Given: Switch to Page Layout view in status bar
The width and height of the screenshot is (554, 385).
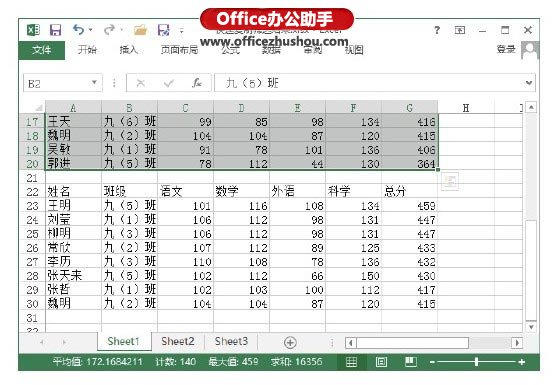Looking at the screenshot, I should (381, 362).
